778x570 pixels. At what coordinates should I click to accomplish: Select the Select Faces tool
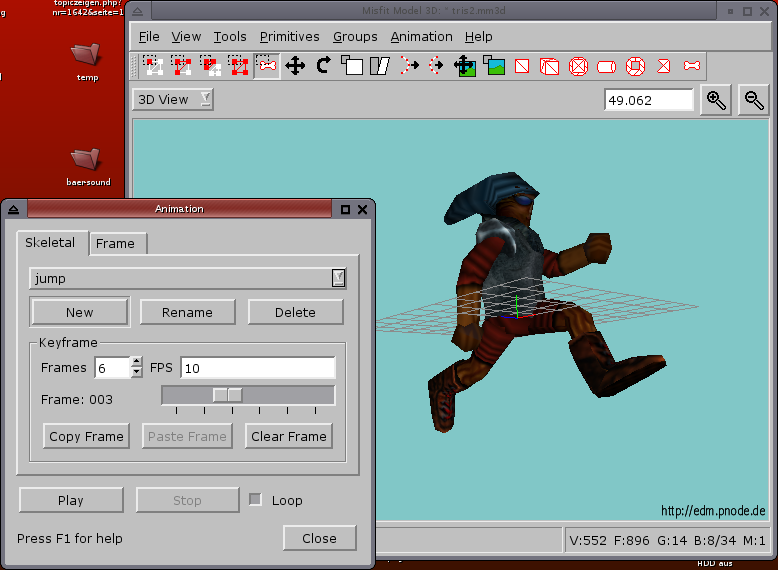click(x=181, y=65)
